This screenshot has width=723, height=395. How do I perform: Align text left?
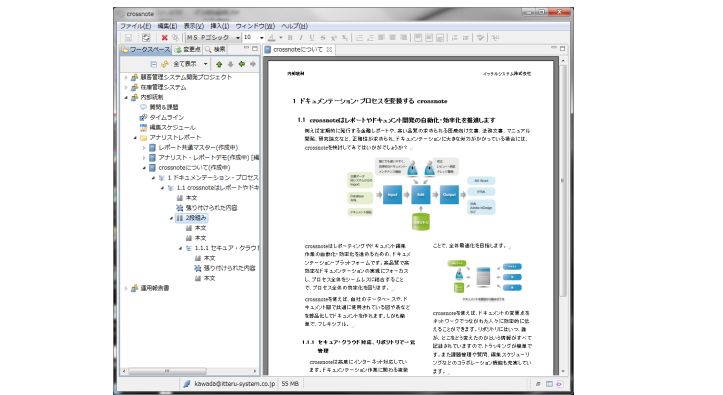tap(381, 38)
